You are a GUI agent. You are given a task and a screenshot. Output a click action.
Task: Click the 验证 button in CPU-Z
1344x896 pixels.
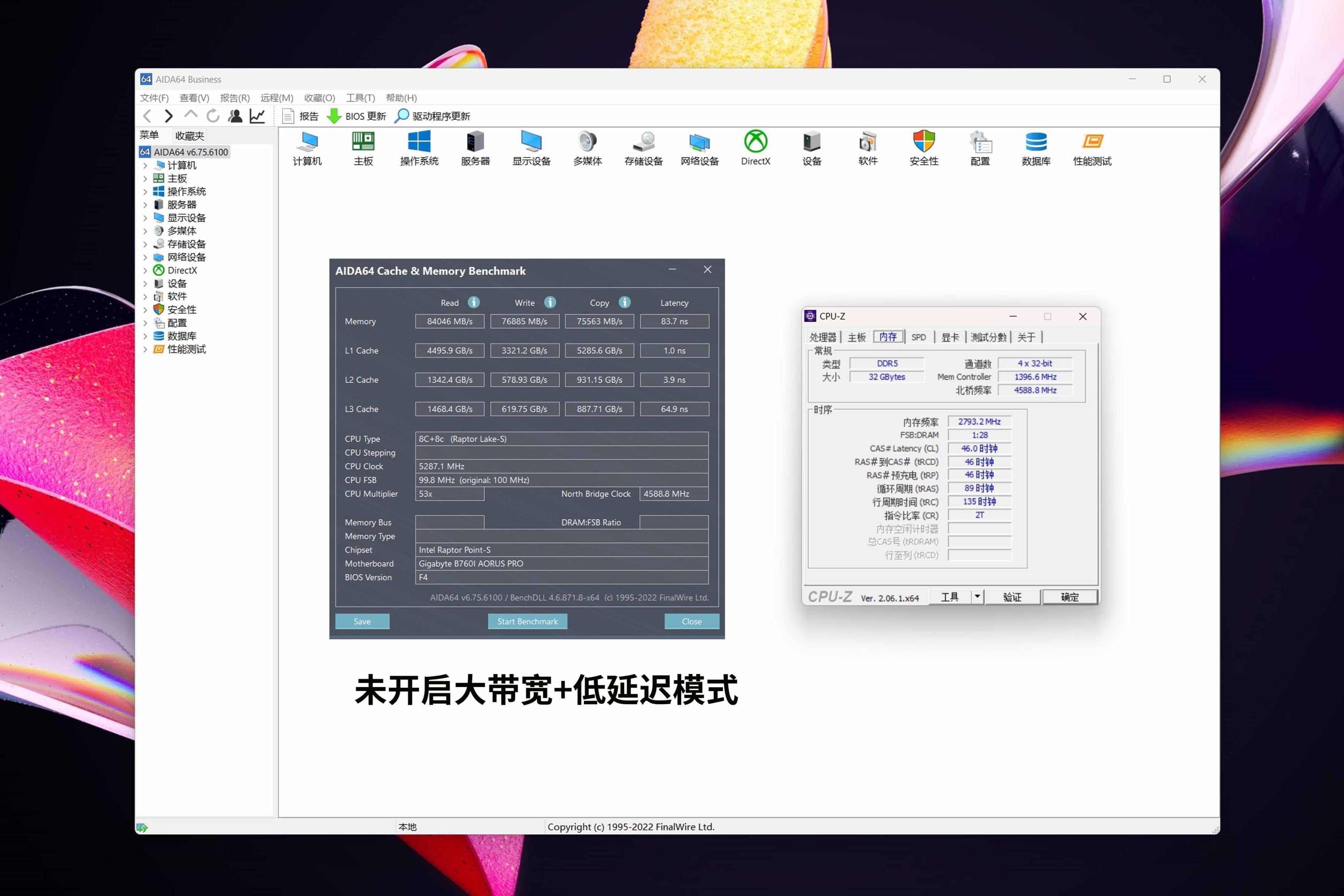pyautogui.click(x=1012, y=597)
